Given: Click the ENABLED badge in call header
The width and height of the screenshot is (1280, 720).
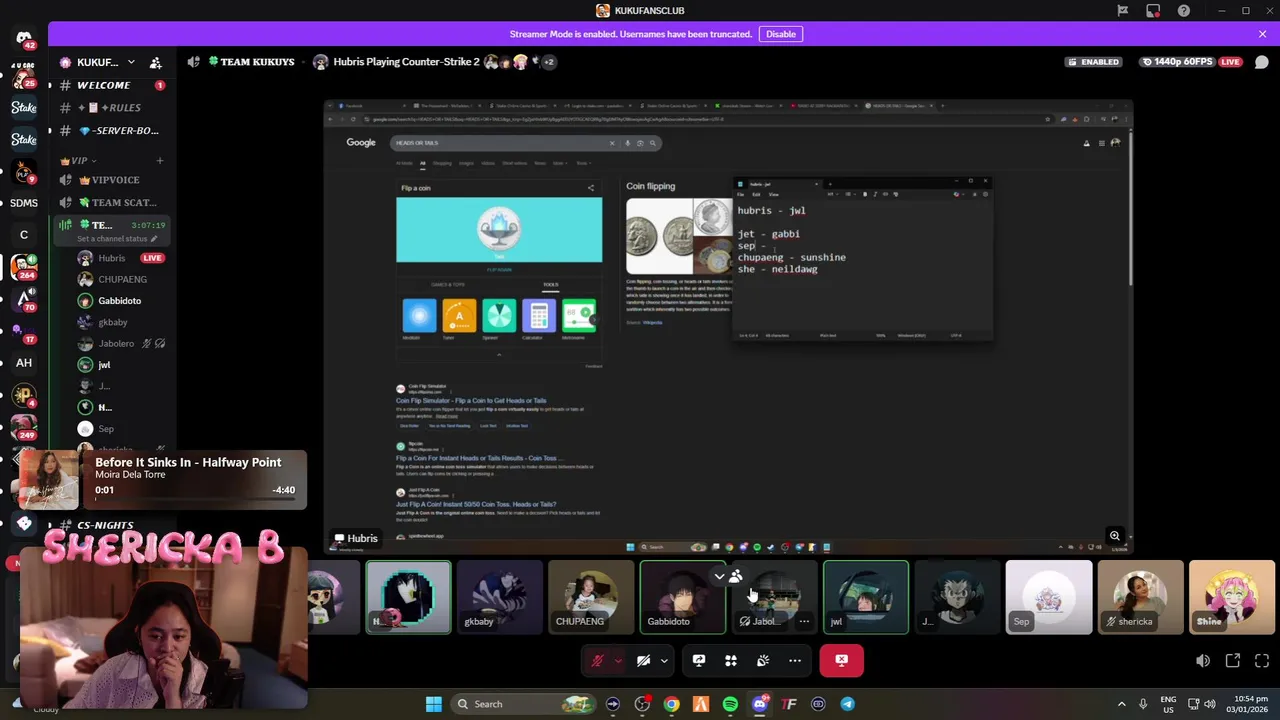Looking at the screenshot, I should coord(1093,62).
